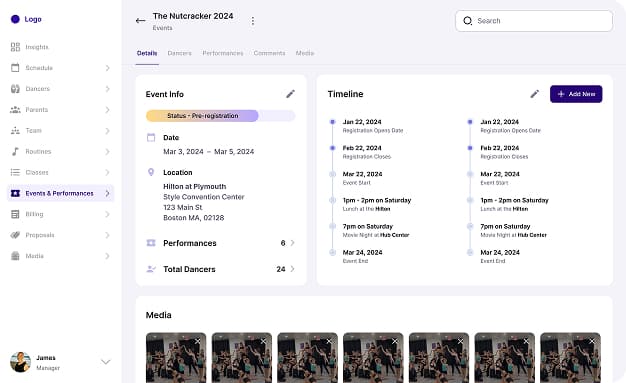Expand the Billing menu chevron
This screenshot has height=383, width=626.
[107, 214]
